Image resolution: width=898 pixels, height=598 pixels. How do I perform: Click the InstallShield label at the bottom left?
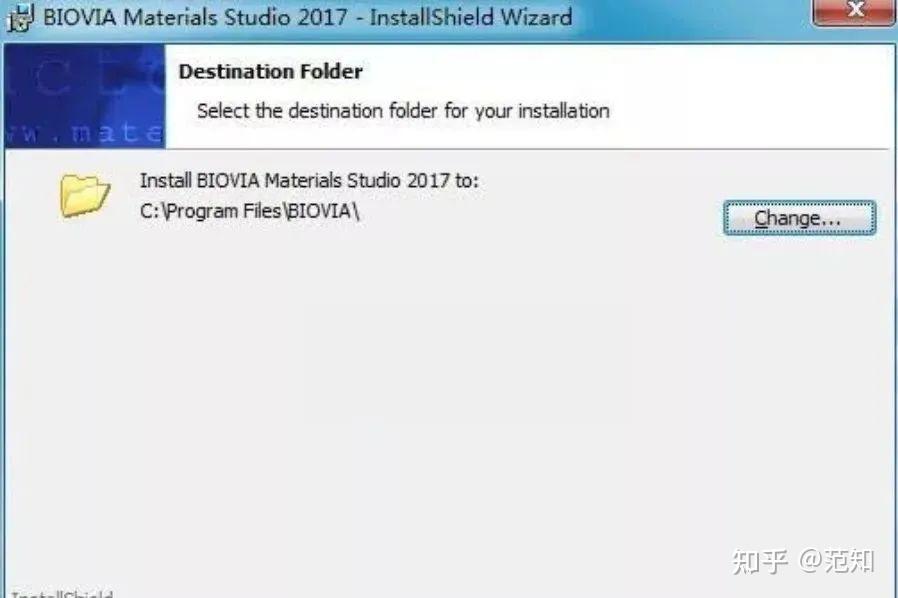point(62,593)
